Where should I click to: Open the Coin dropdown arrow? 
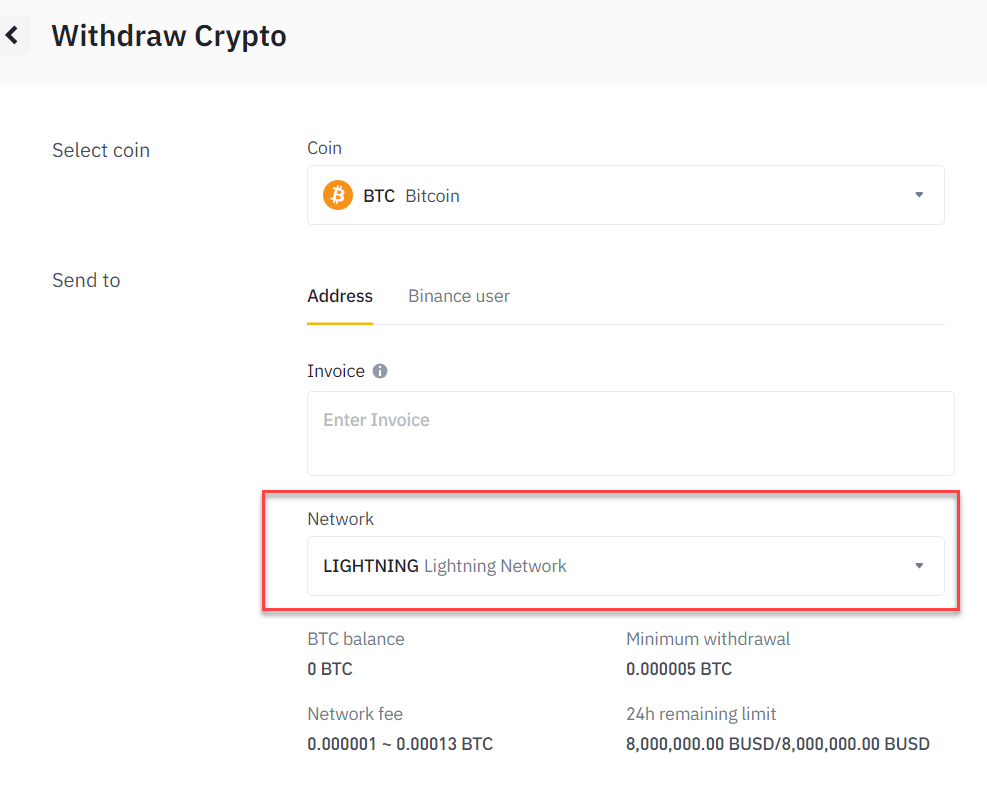(919, 195)
